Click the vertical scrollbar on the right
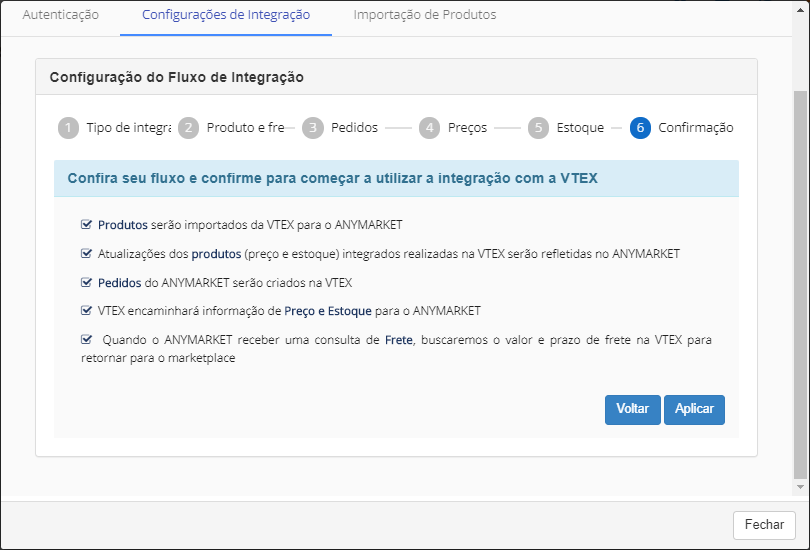This screenshot has height=550, width=810. [x=798, y=280]
